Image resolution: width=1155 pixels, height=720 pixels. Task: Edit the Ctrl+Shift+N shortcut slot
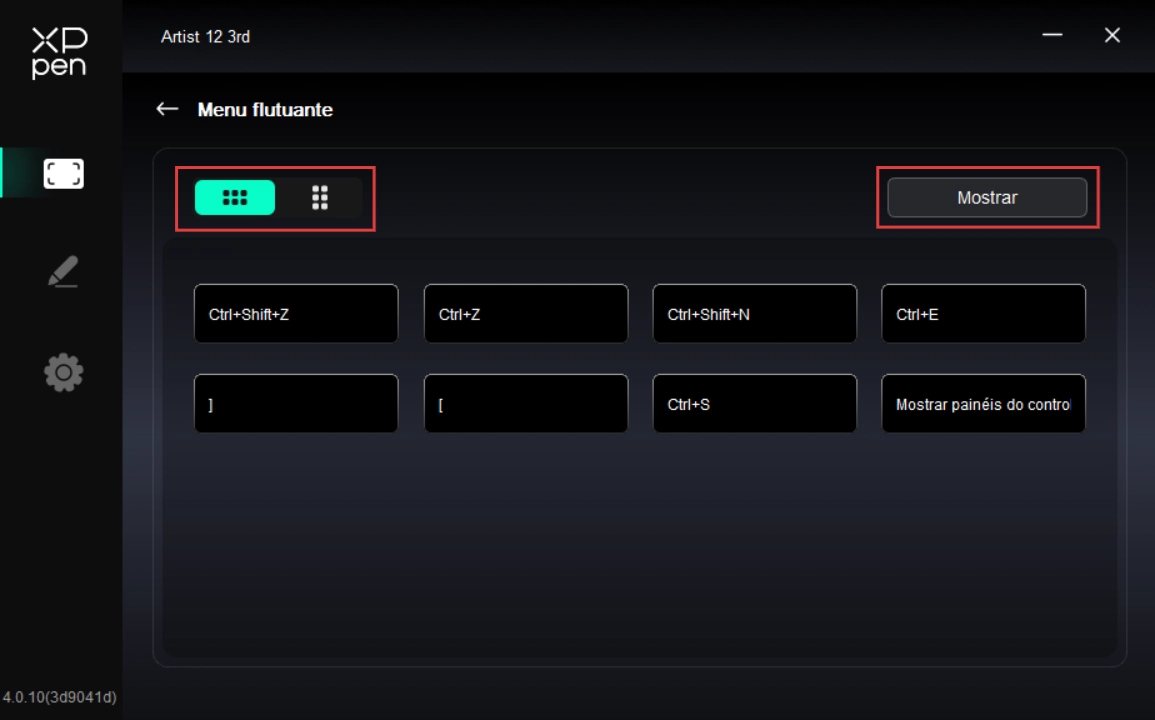[x=754, y=314]
